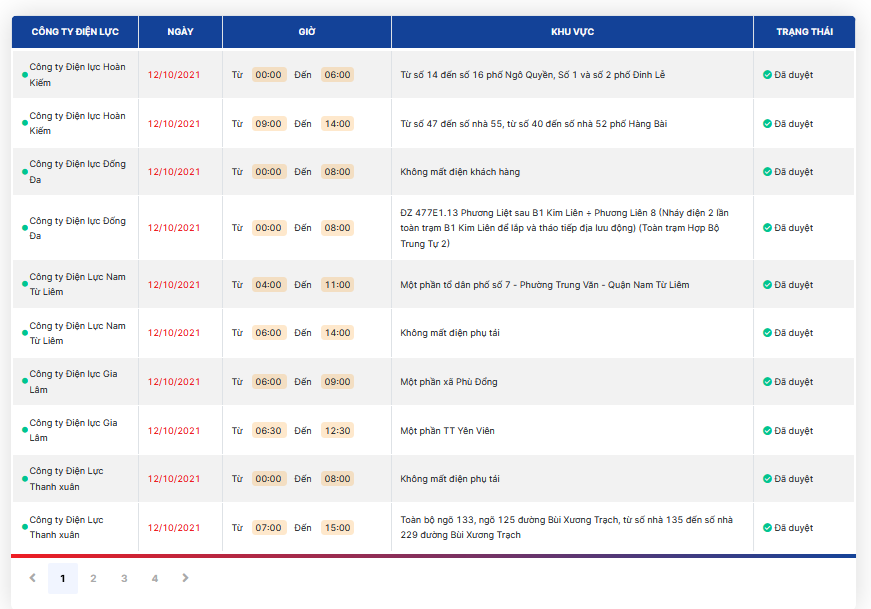The width and height of the screenshot is (871, 609).
Task: Click 'Đã duyệt' status in Yên Viên row
Action: click(793, 431)
